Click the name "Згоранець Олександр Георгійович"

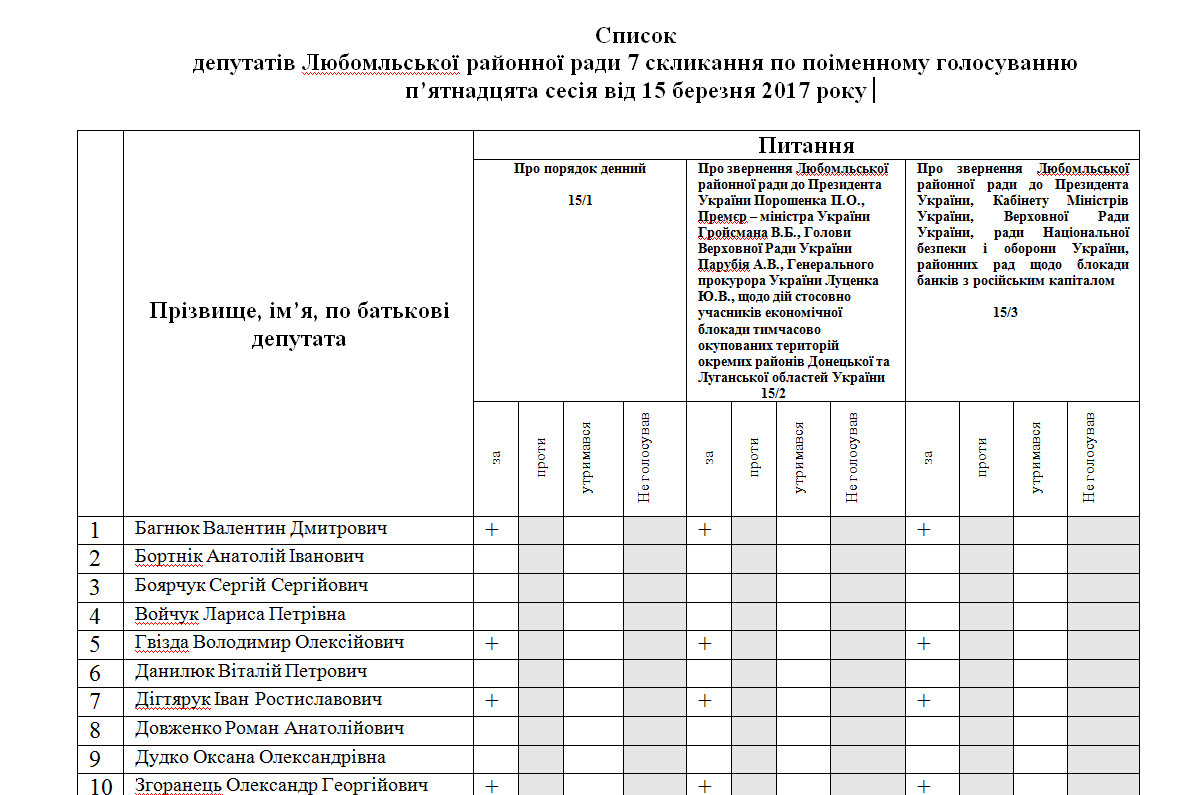point(281,785)
